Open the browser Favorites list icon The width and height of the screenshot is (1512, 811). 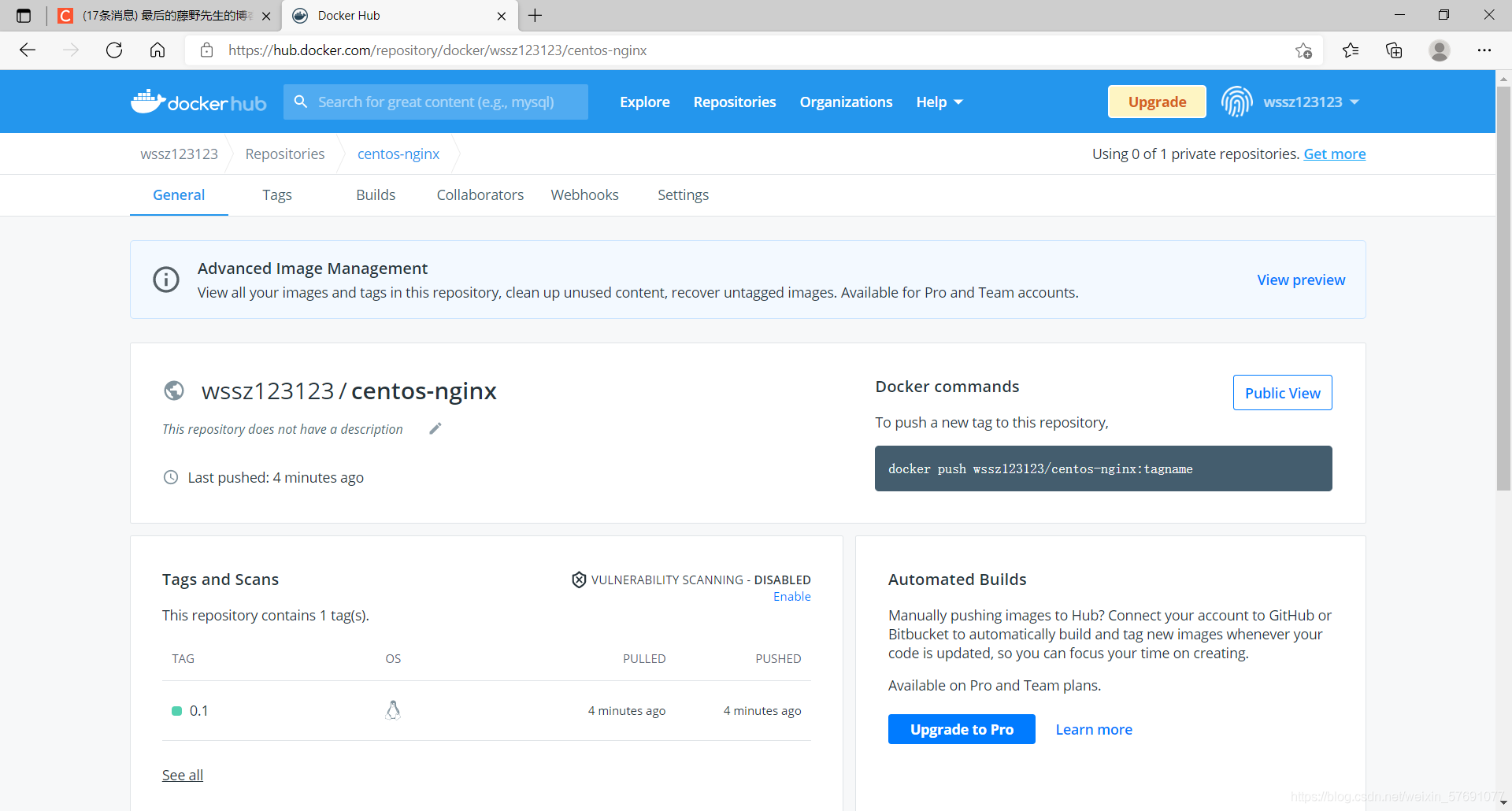[x=1351, y=50]
